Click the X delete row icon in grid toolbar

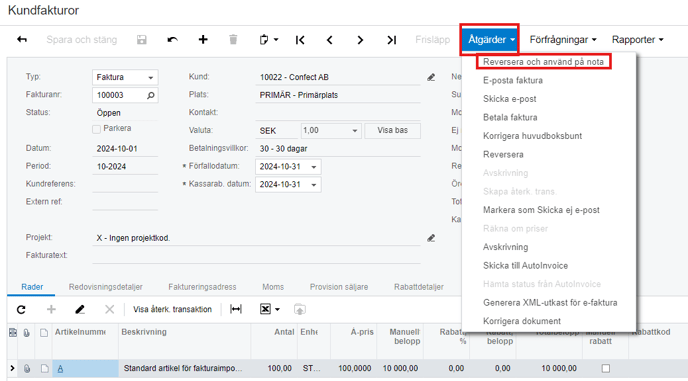pyautogui.click(x=109, y=309)
